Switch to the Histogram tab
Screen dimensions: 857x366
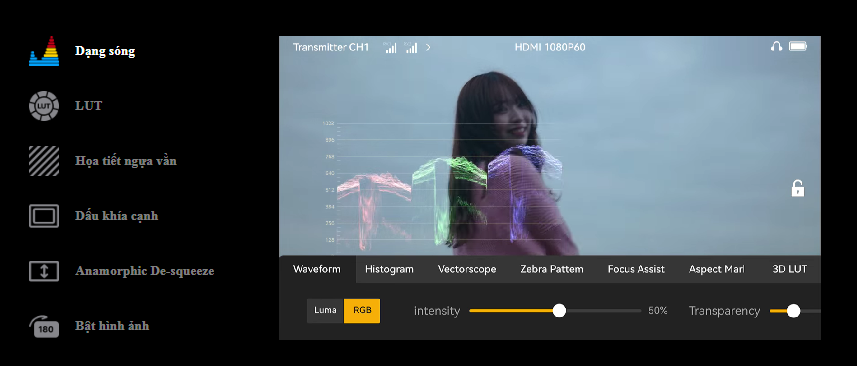click(389, 269)
